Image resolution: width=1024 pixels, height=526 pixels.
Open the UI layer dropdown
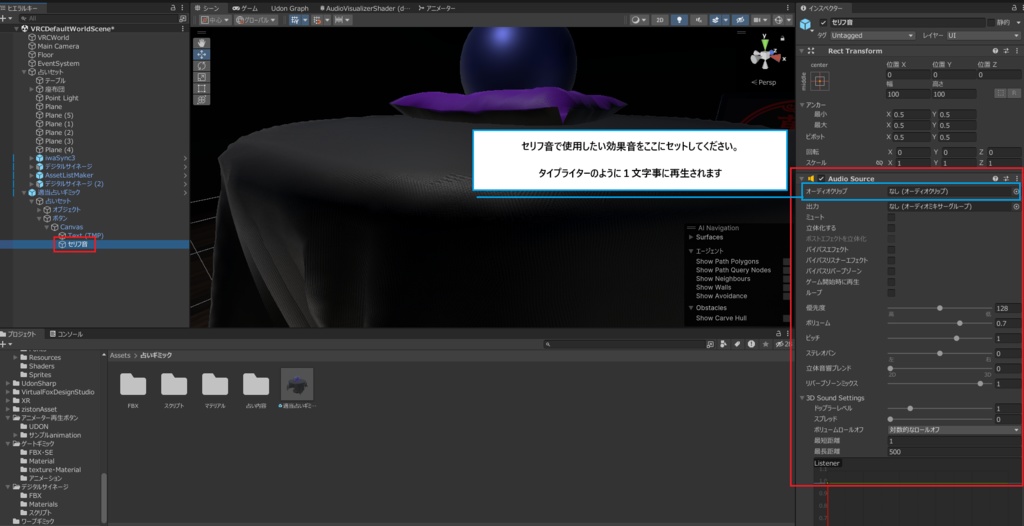click(985, 35)
